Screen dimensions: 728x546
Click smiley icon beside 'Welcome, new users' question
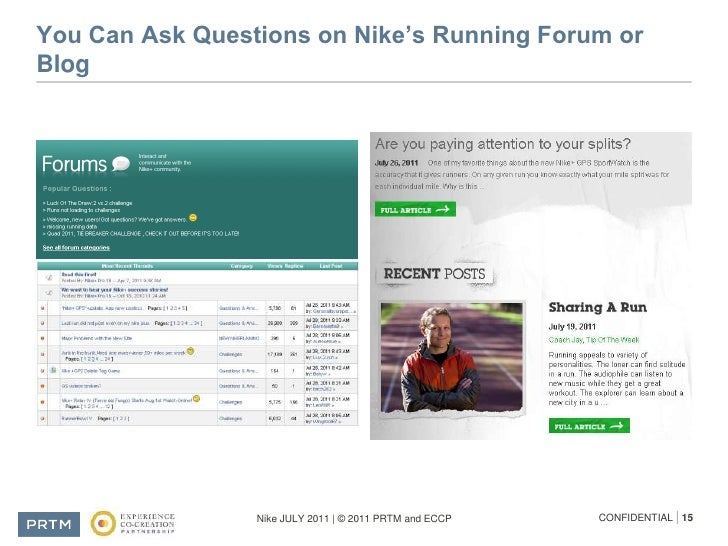pos(193,218)
